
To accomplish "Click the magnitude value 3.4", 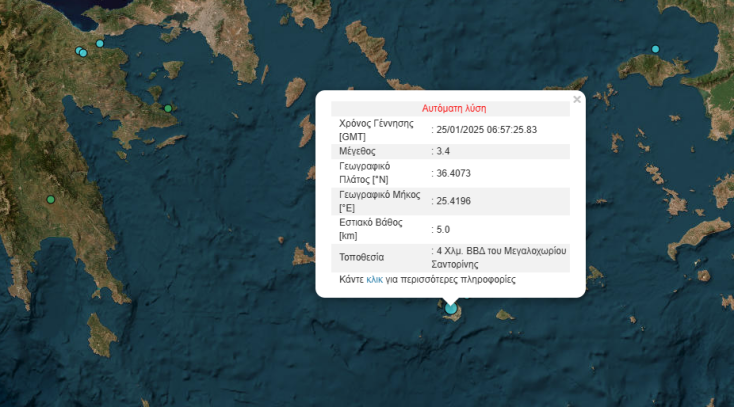I will 443,151.
